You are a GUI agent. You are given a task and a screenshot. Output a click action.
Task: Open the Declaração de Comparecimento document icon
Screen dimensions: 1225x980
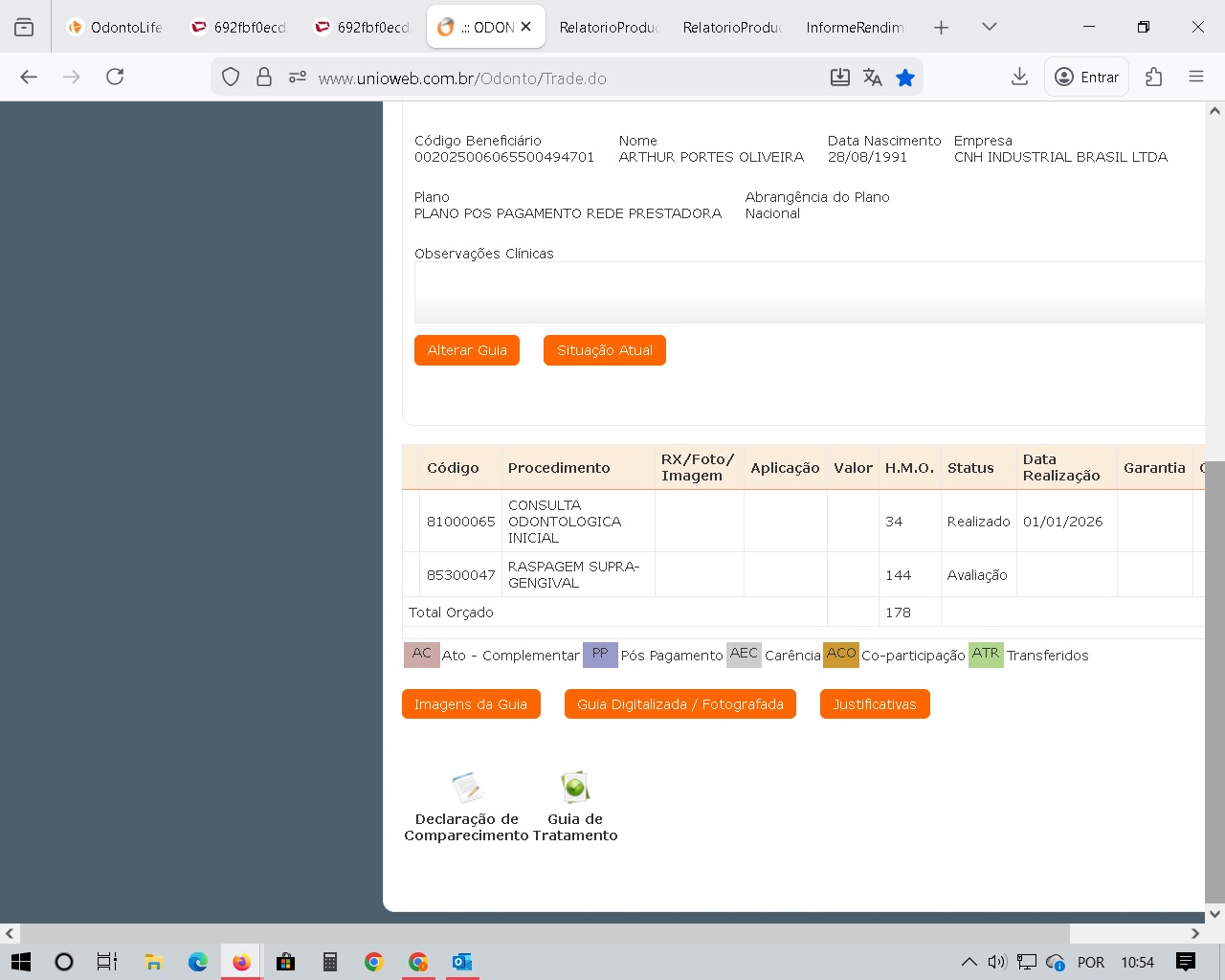[467, 788]
